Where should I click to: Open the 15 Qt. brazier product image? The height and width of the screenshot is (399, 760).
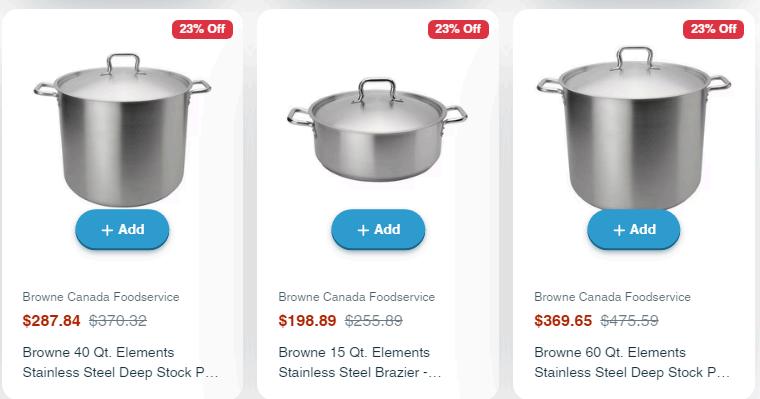tap(377, 130)
